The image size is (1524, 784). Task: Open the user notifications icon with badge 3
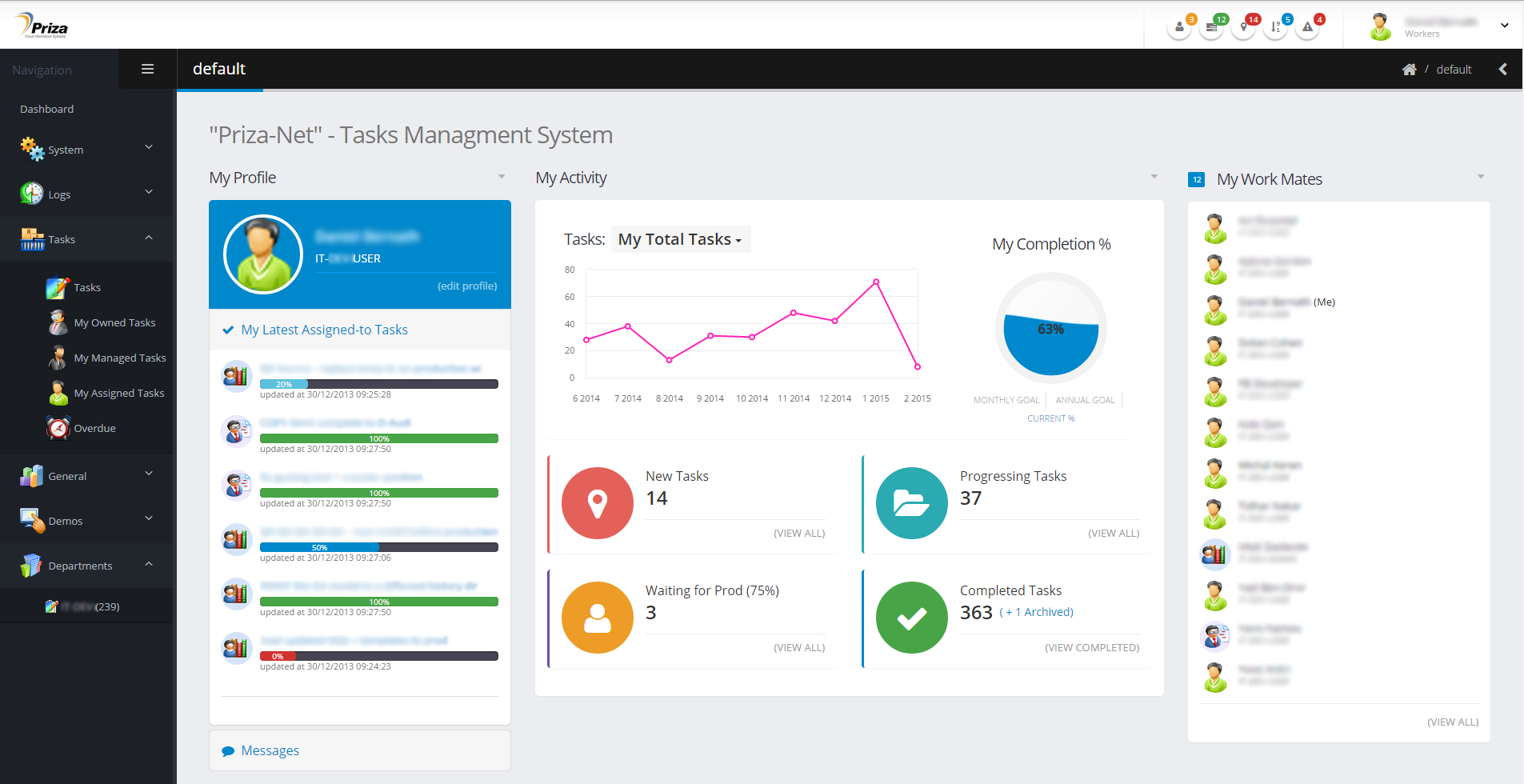click(1179, 27)
